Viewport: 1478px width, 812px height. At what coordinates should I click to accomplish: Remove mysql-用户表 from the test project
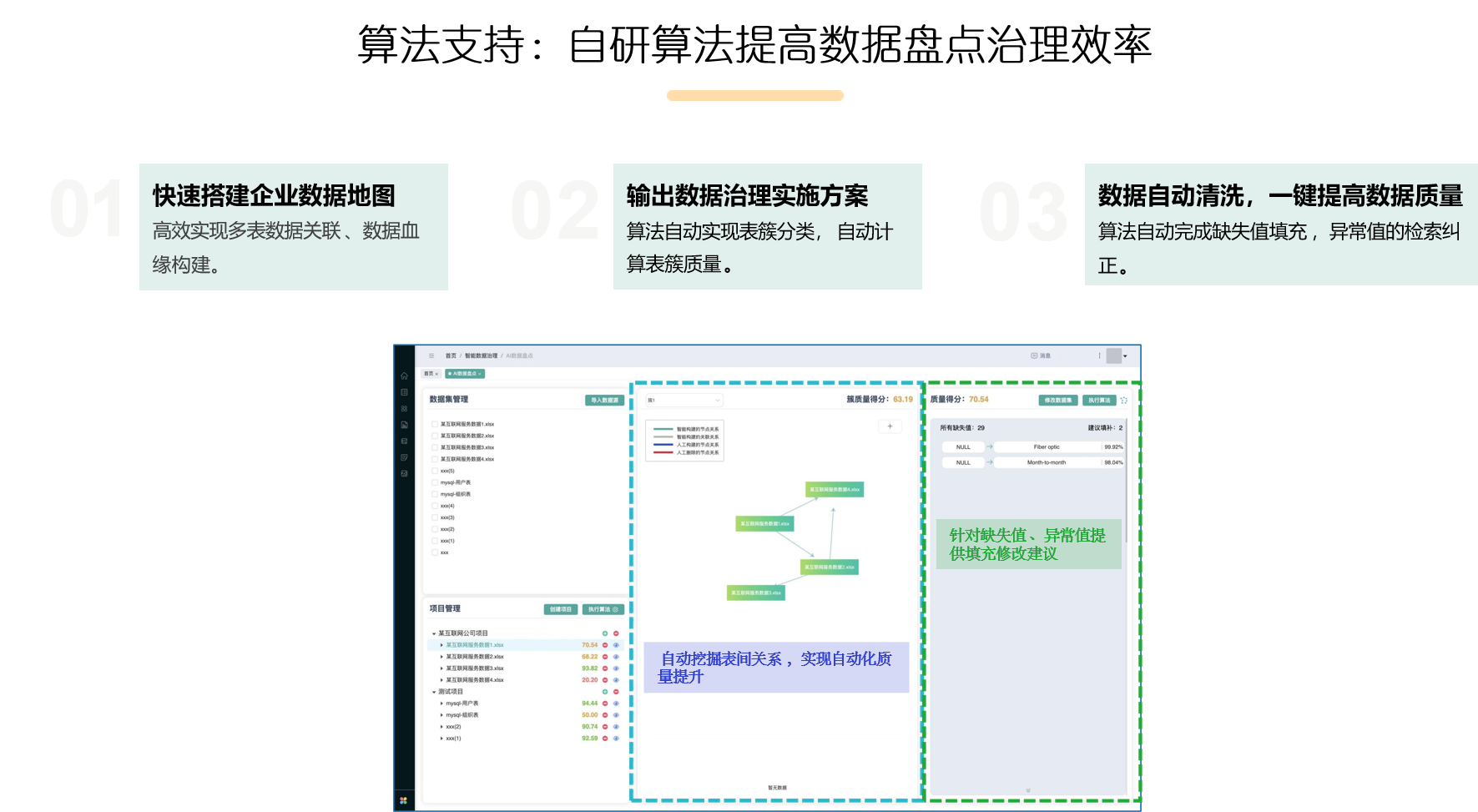605,704
